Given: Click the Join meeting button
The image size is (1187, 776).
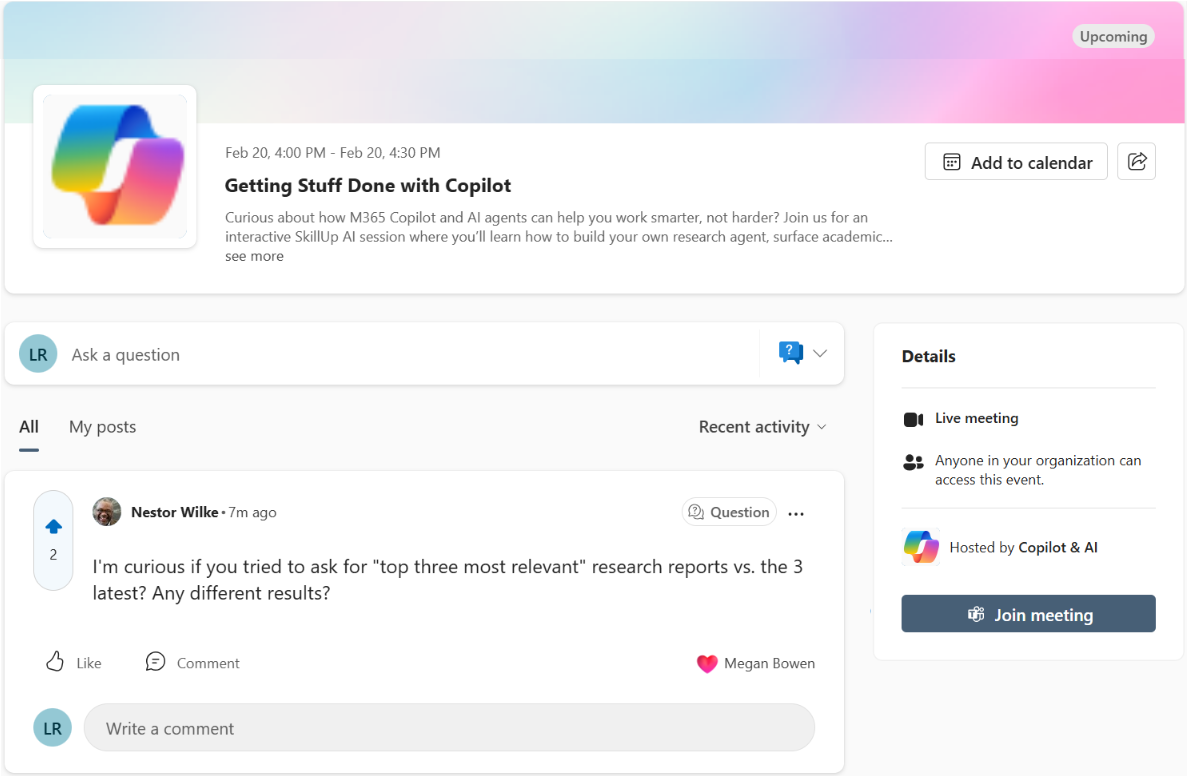Looking at the screenshot, I should [1028, 614].
